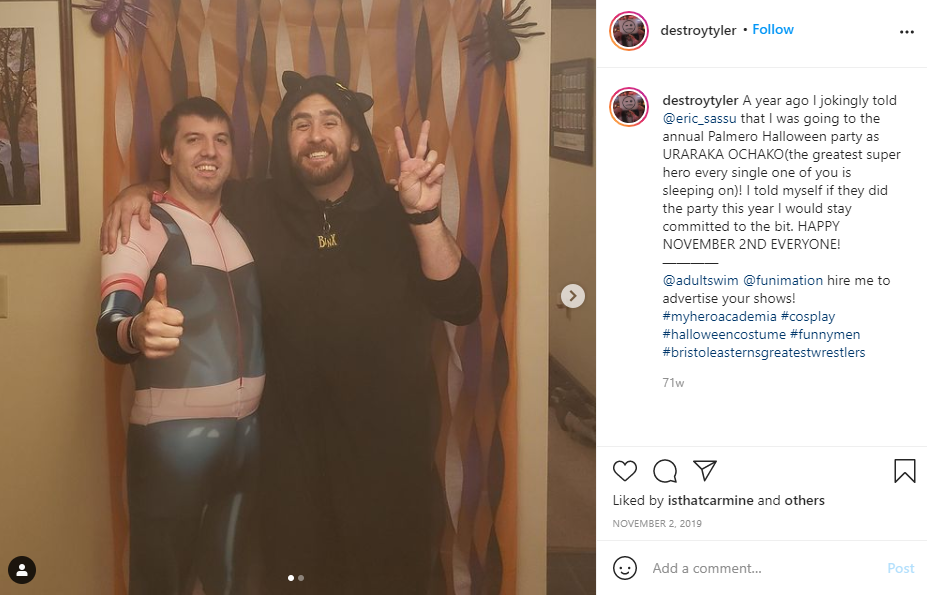
Task: Save the post with the bookmark icon
Action: coord(905,471)
